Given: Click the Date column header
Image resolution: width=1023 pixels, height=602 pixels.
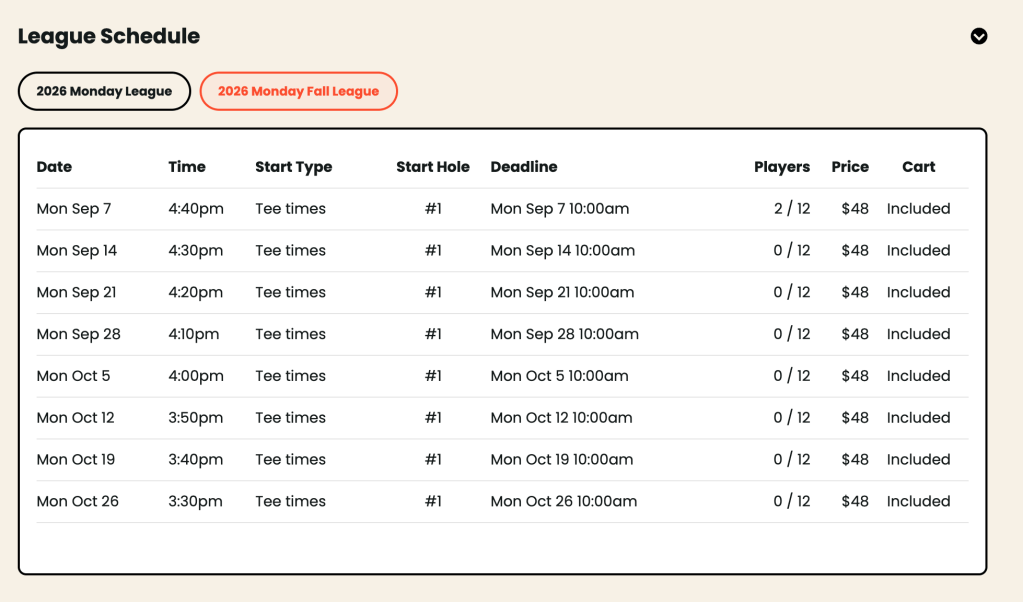Looking at the screenshot, I should point(54,167).
